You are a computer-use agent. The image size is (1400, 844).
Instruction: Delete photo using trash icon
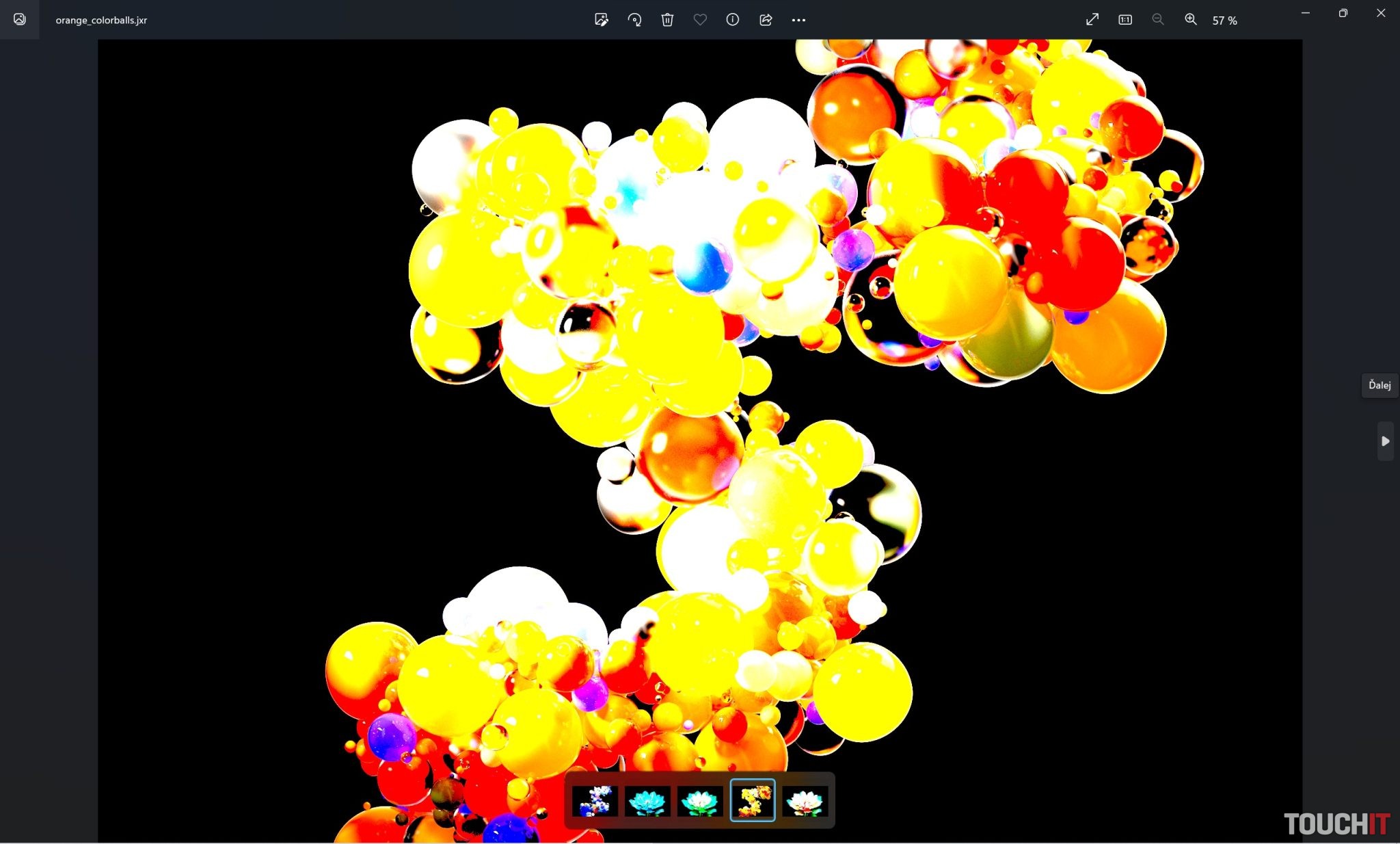pos(667,20)
